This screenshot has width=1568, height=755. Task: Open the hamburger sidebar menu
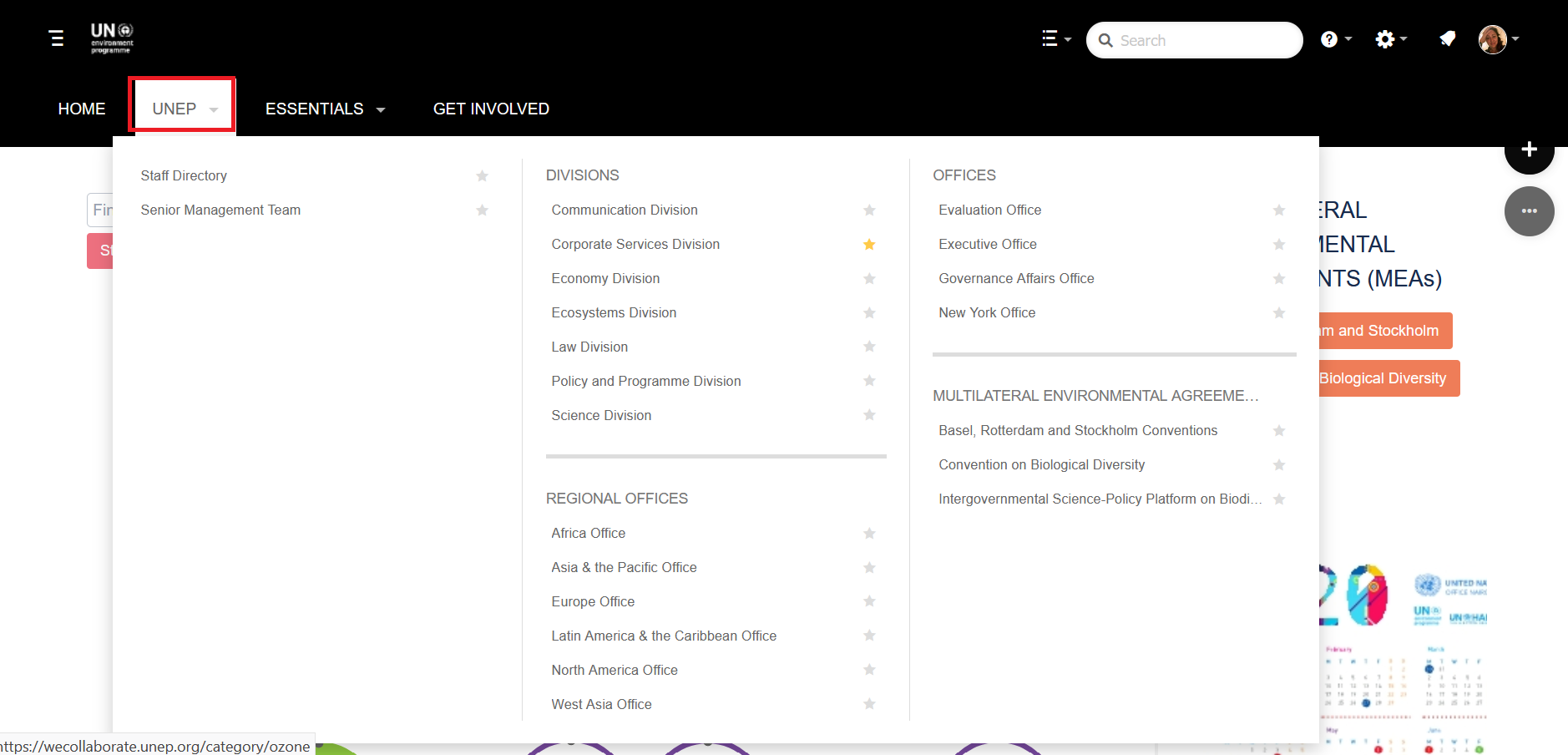click(57, 38)
